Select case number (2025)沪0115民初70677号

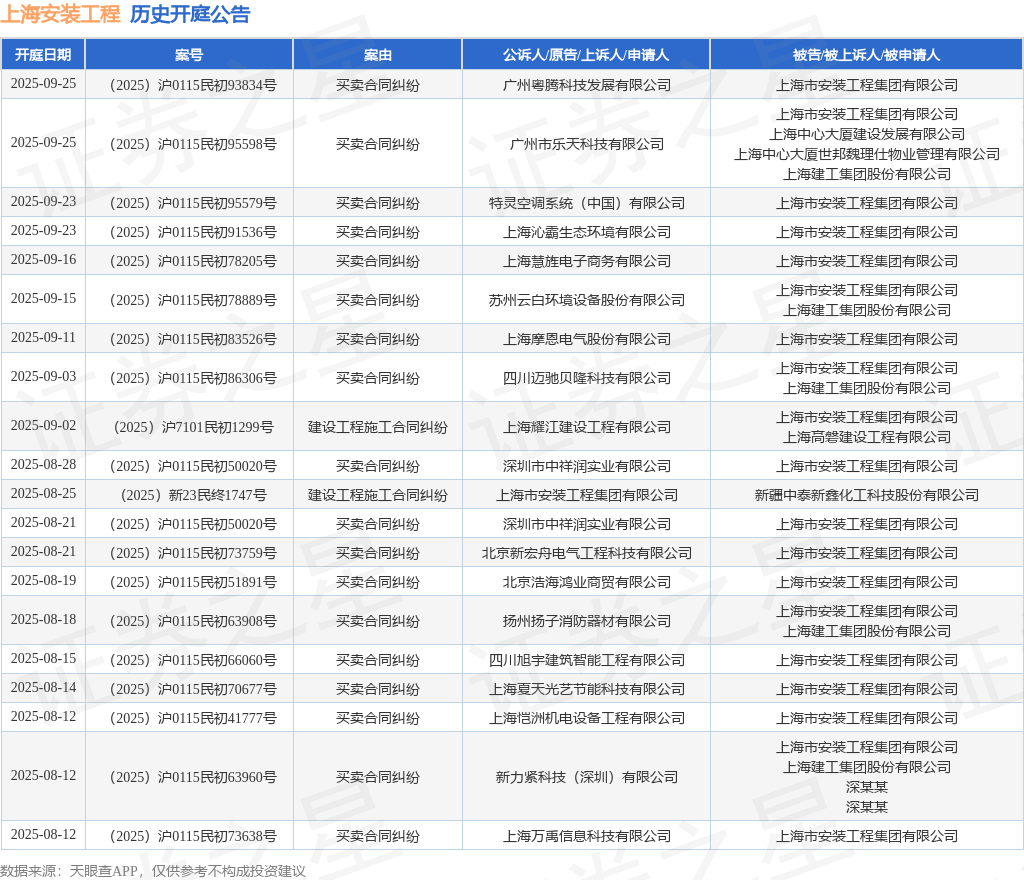point(193,689)
